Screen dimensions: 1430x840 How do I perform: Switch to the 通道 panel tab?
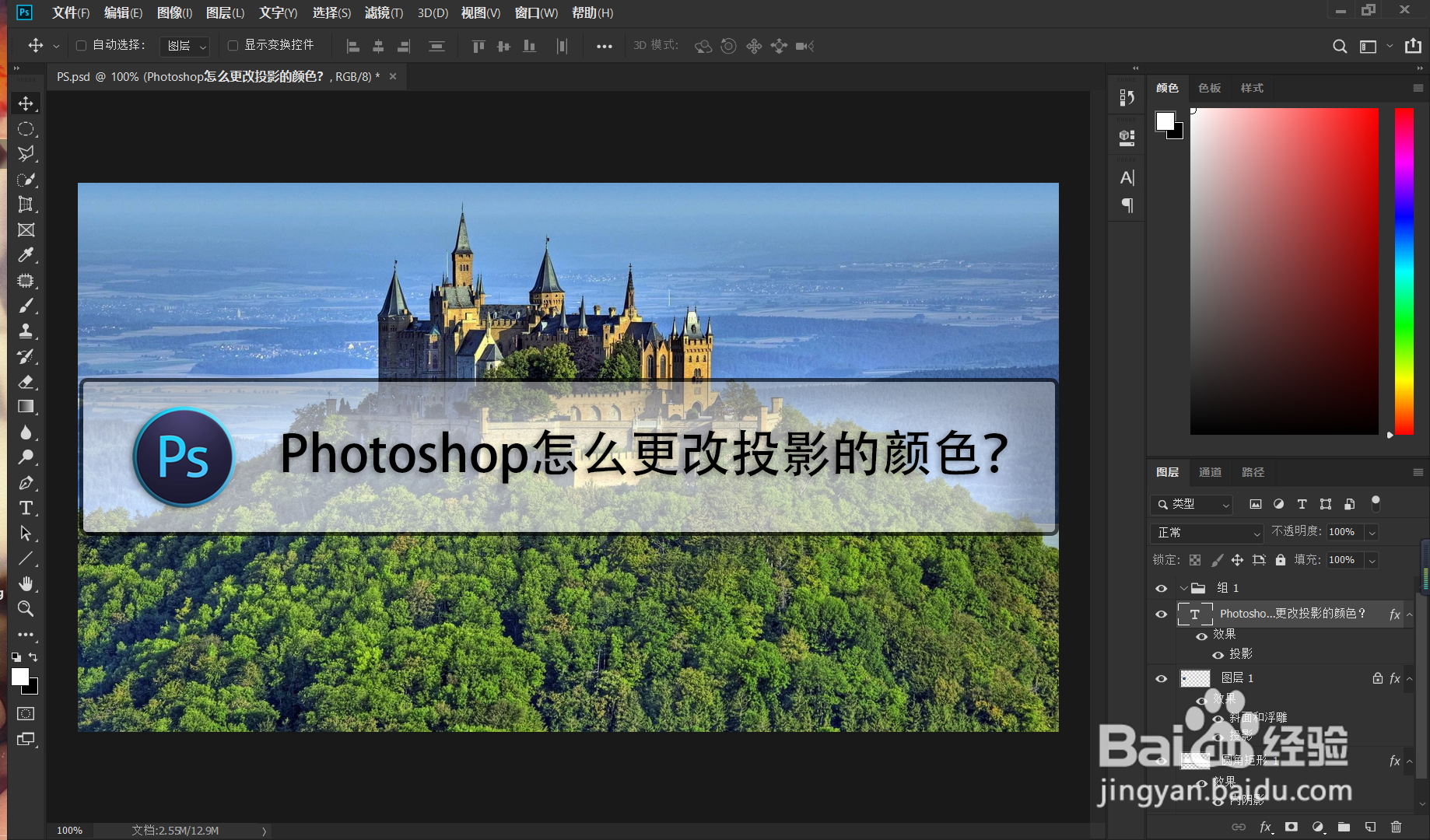(x=1210, y=472)
